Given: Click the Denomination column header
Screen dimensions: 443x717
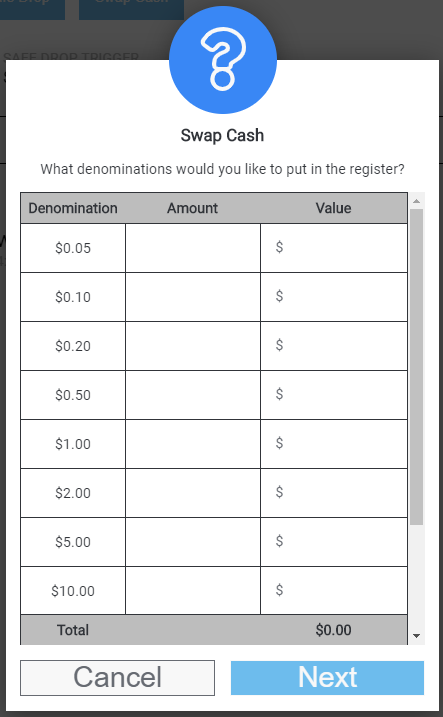Looking at the screenshot, I should tap(73, 208).
